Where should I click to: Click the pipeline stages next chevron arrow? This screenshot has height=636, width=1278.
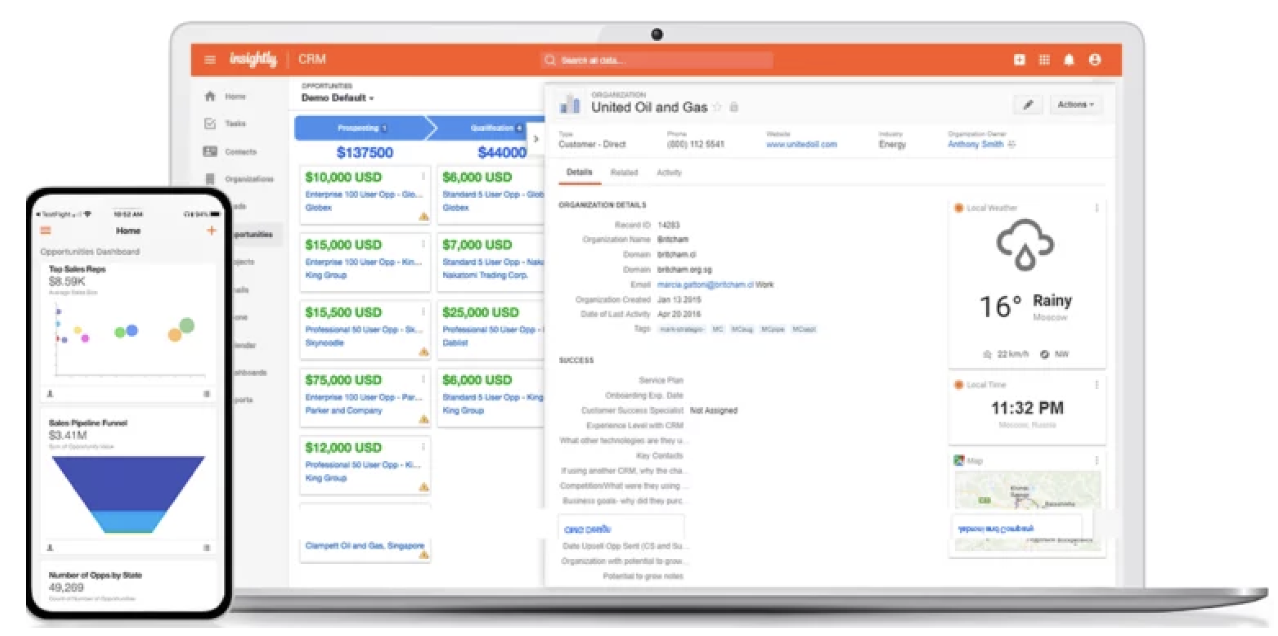point(535,138)
